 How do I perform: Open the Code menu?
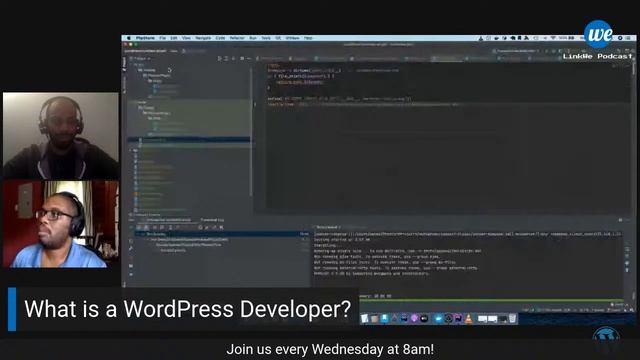[220, 38]
